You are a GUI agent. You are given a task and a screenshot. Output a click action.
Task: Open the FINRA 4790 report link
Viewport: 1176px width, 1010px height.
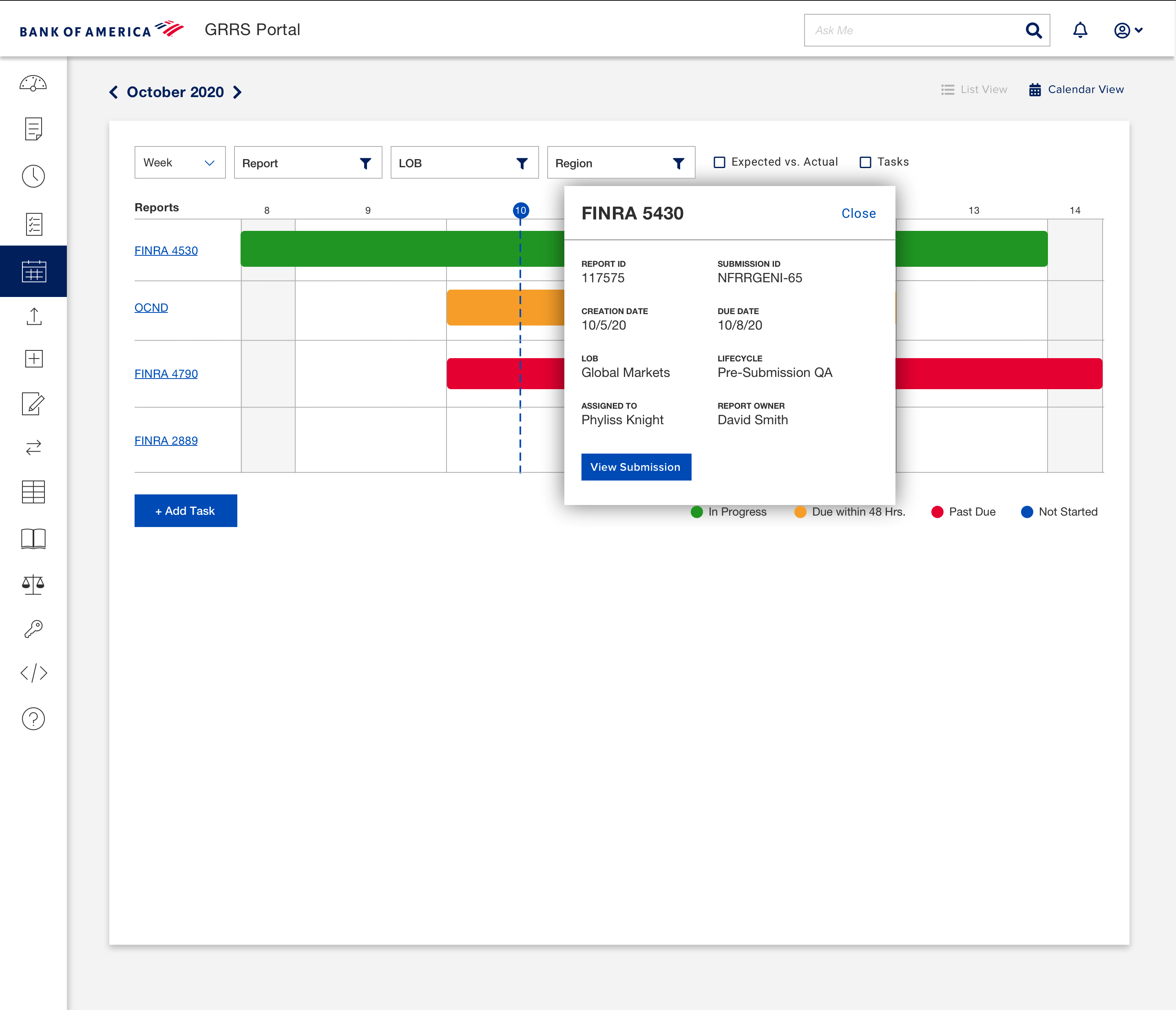pos(166,374)
